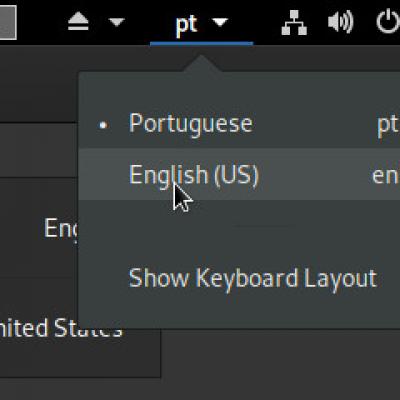Expand the arrow next to the eject icon

(x=117, y=22)
